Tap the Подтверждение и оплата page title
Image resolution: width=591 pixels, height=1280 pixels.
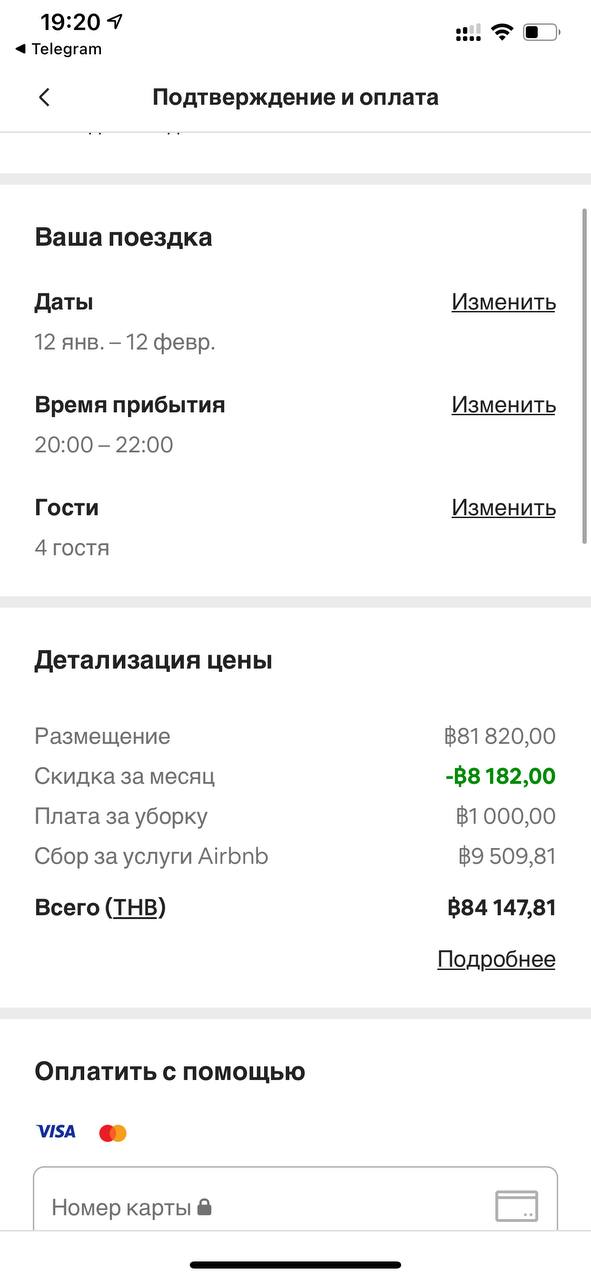295,97
